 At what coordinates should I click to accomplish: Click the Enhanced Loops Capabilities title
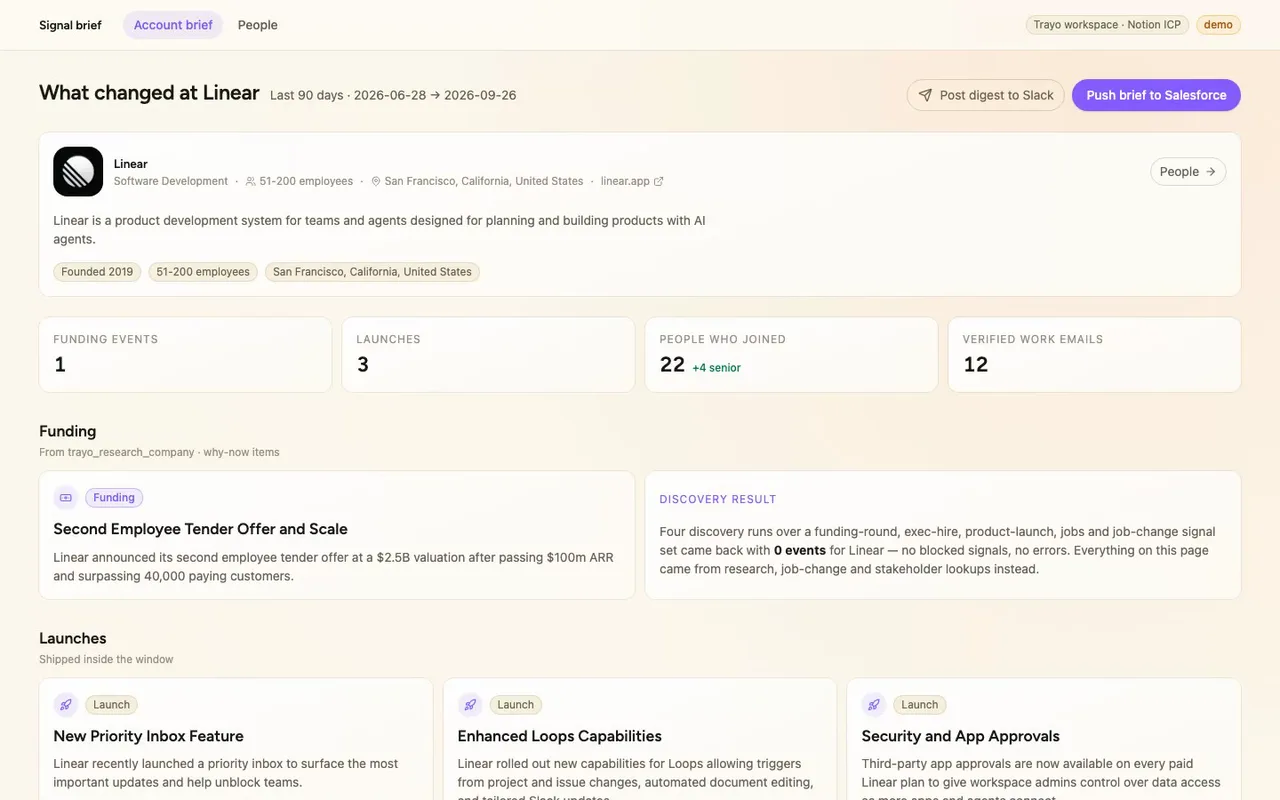tap(559, 736)
